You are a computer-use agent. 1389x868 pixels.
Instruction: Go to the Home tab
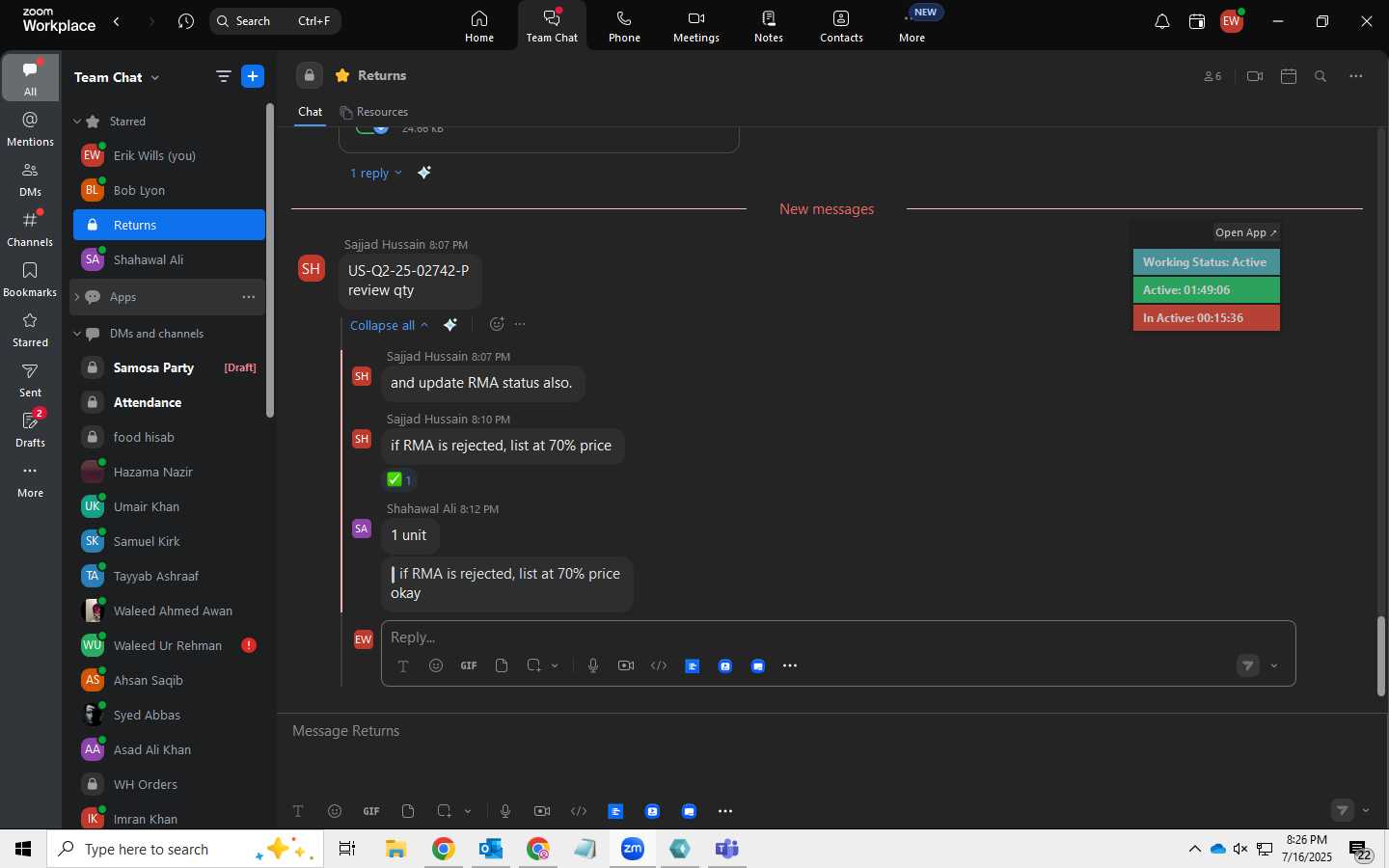click(x=479, y=26)
